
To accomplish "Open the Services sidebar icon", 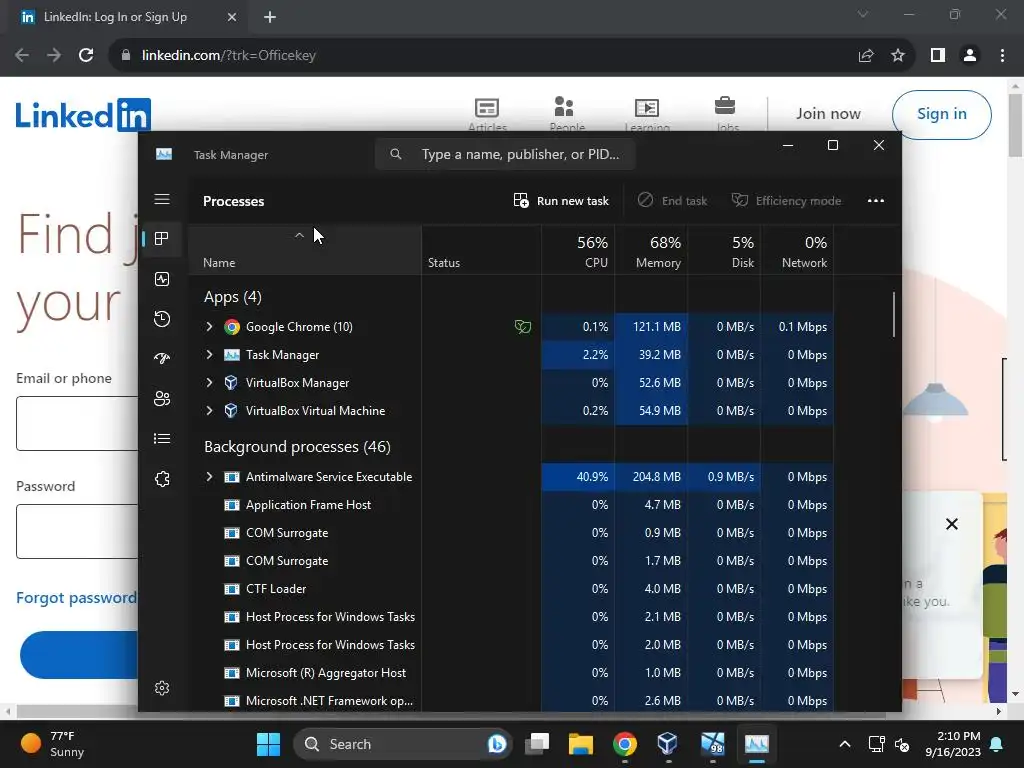I will (162, 479).
